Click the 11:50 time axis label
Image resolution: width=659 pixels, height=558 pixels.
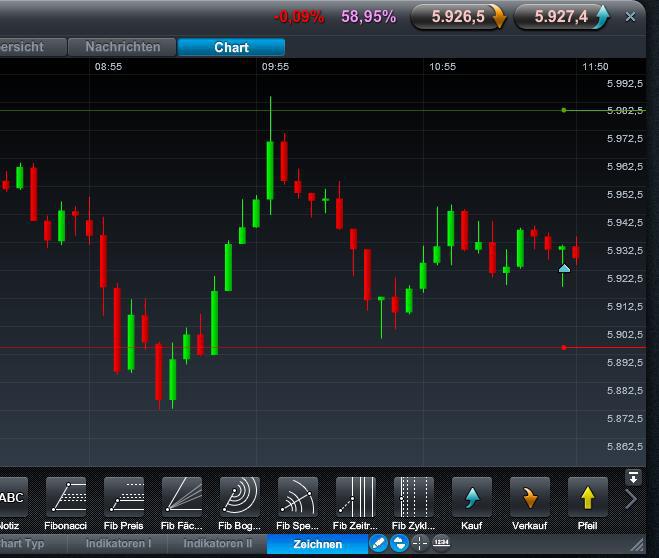595,66
